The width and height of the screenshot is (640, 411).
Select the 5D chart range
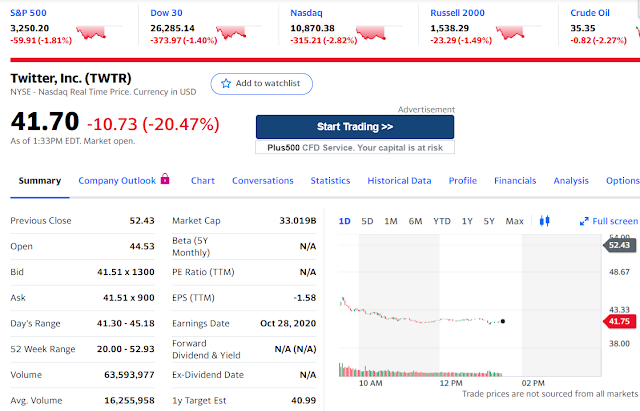tap(367, 221)
